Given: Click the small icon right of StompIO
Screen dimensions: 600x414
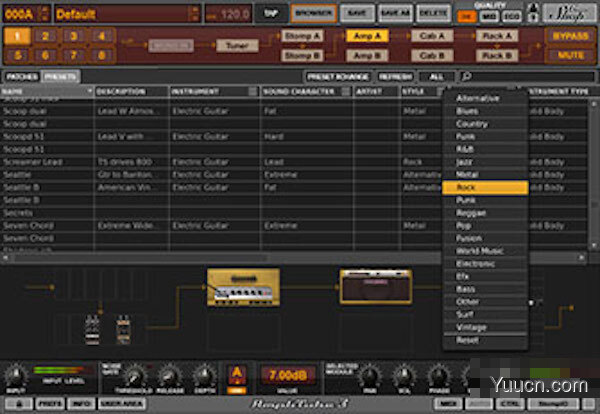Looking at the screenshot, I should pos(588,404).
